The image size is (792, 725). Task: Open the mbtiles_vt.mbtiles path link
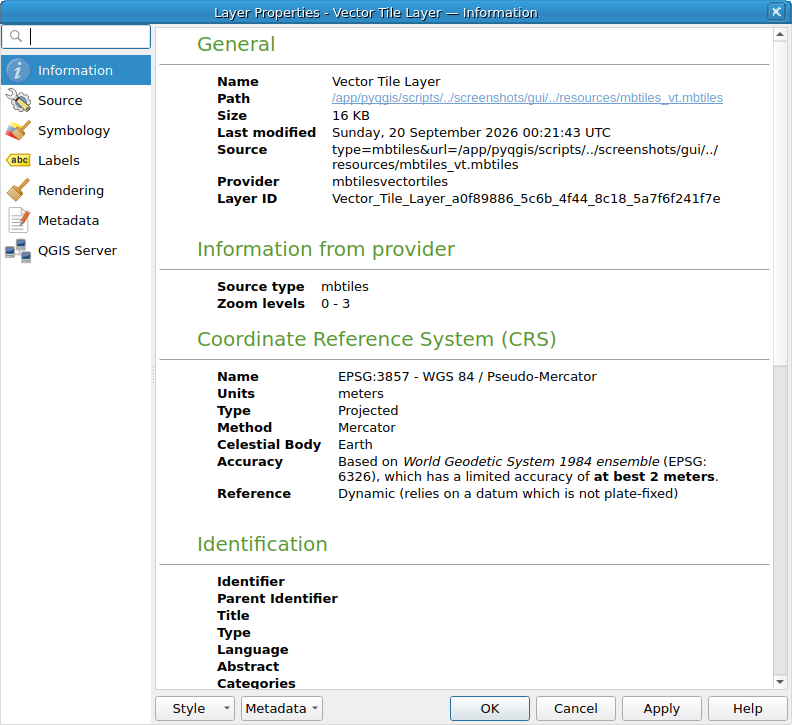point(527,98)
